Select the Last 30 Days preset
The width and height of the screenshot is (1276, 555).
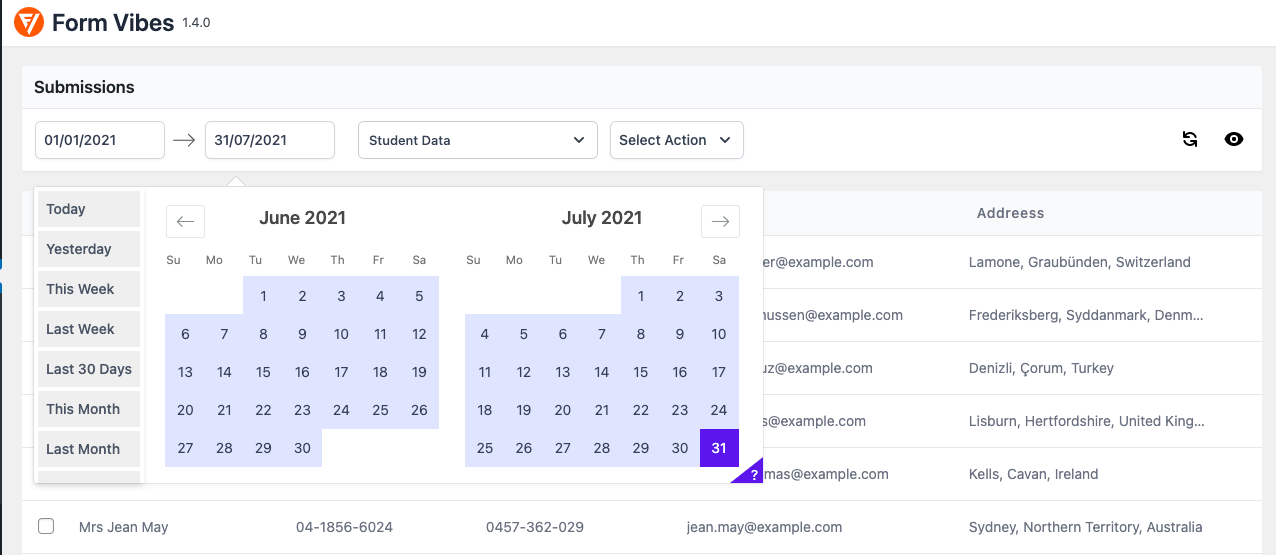tap(88, 369)
